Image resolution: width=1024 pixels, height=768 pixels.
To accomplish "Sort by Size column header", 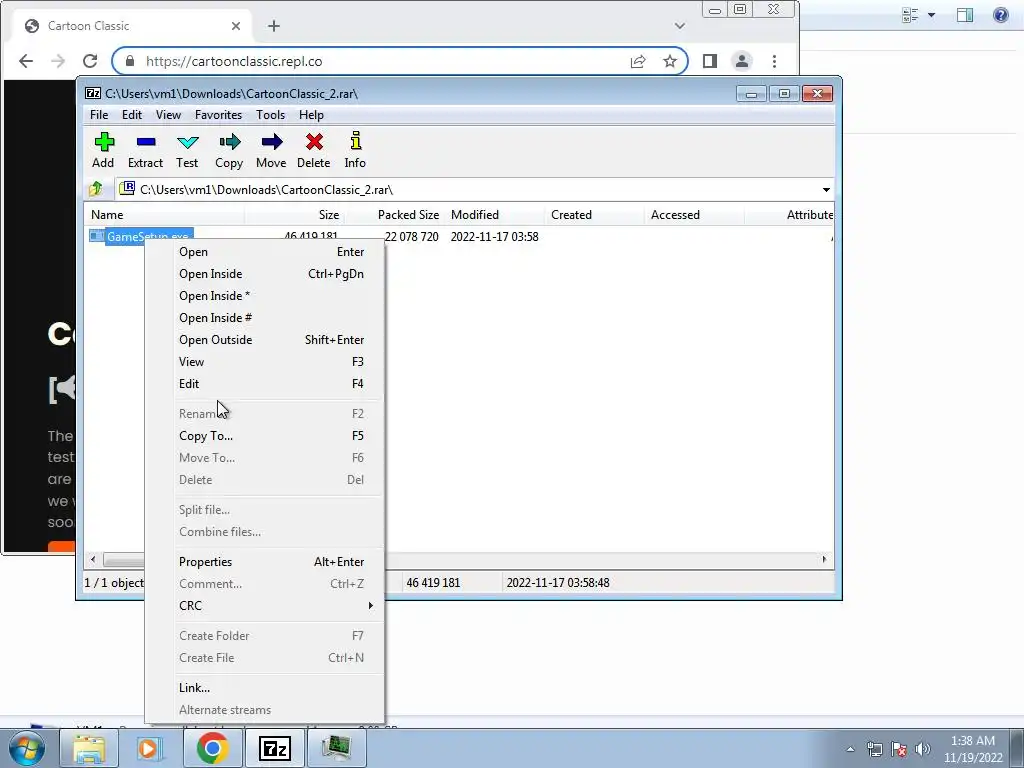I will (x=294, y=215).
